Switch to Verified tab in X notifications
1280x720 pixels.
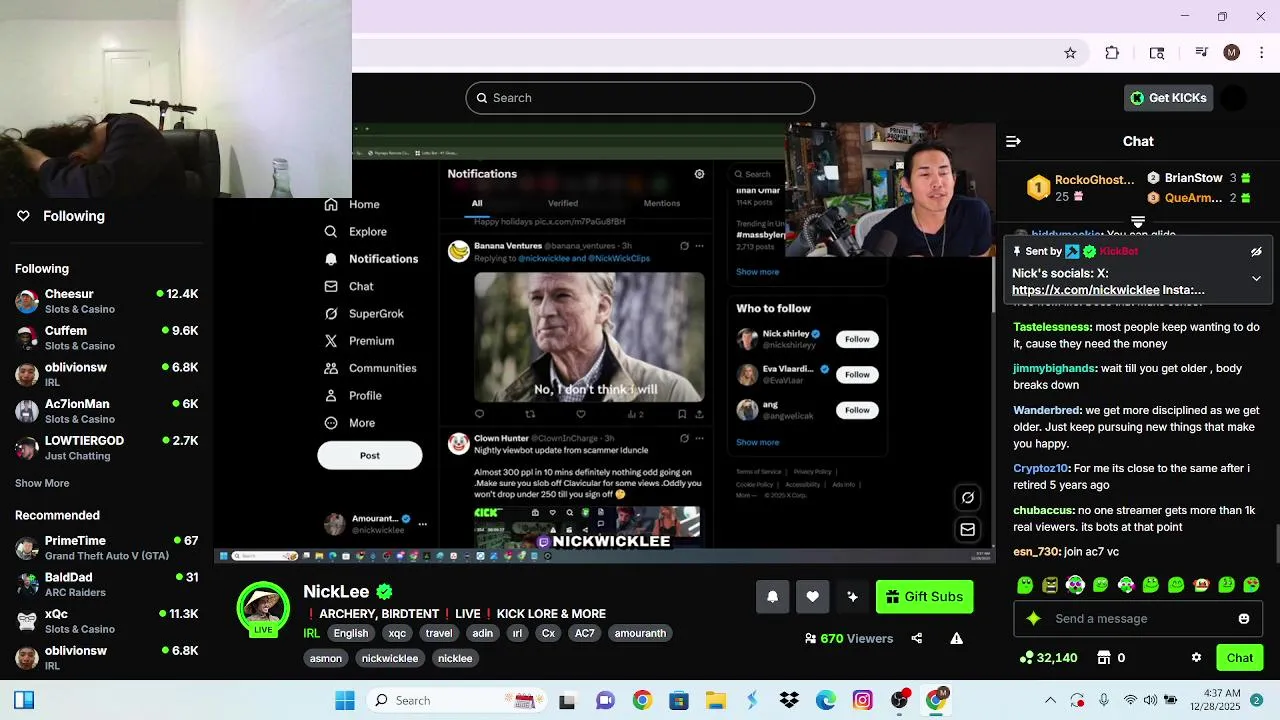click(562, 203)
